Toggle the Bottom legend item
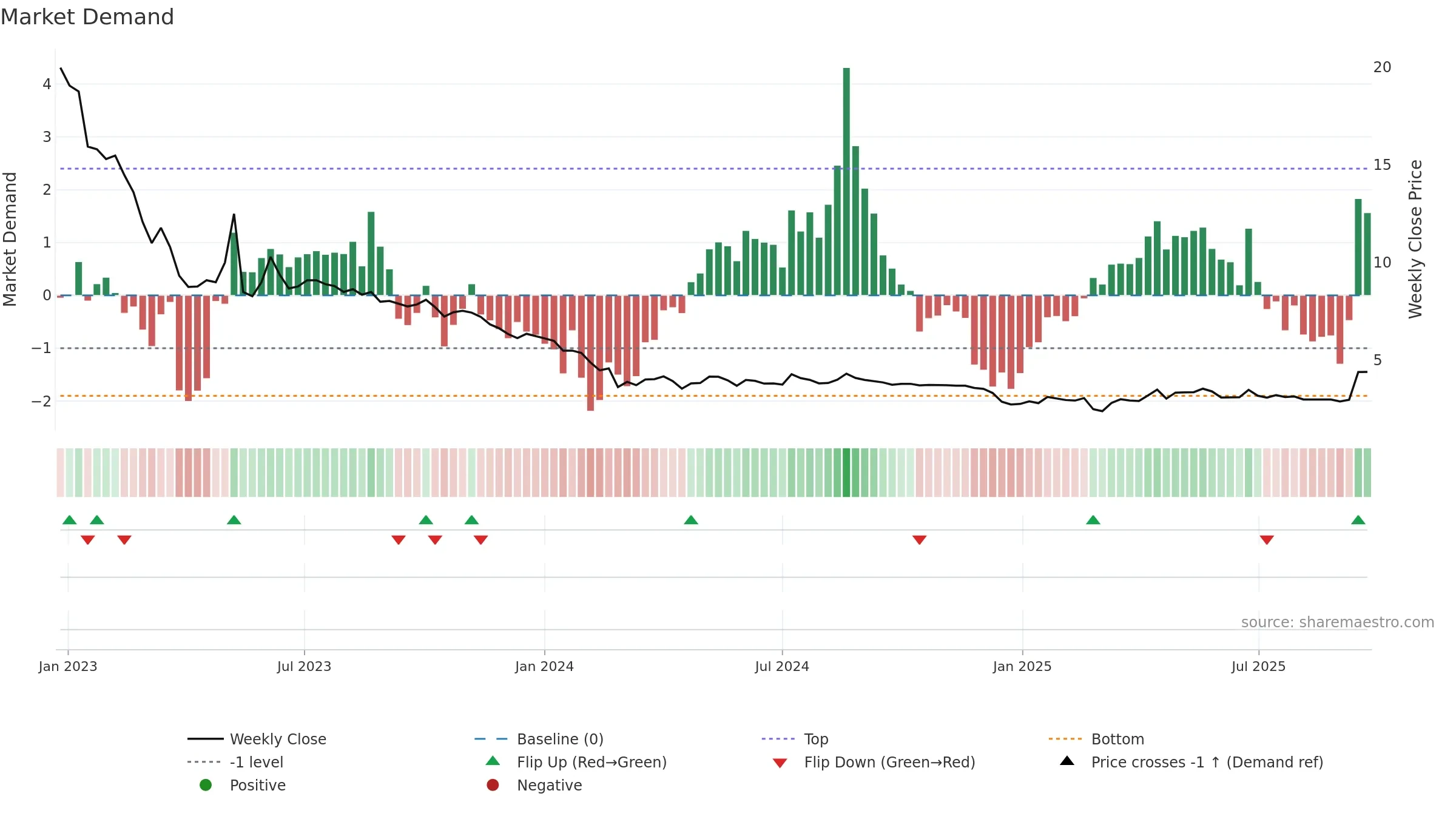 (1096, 739)
